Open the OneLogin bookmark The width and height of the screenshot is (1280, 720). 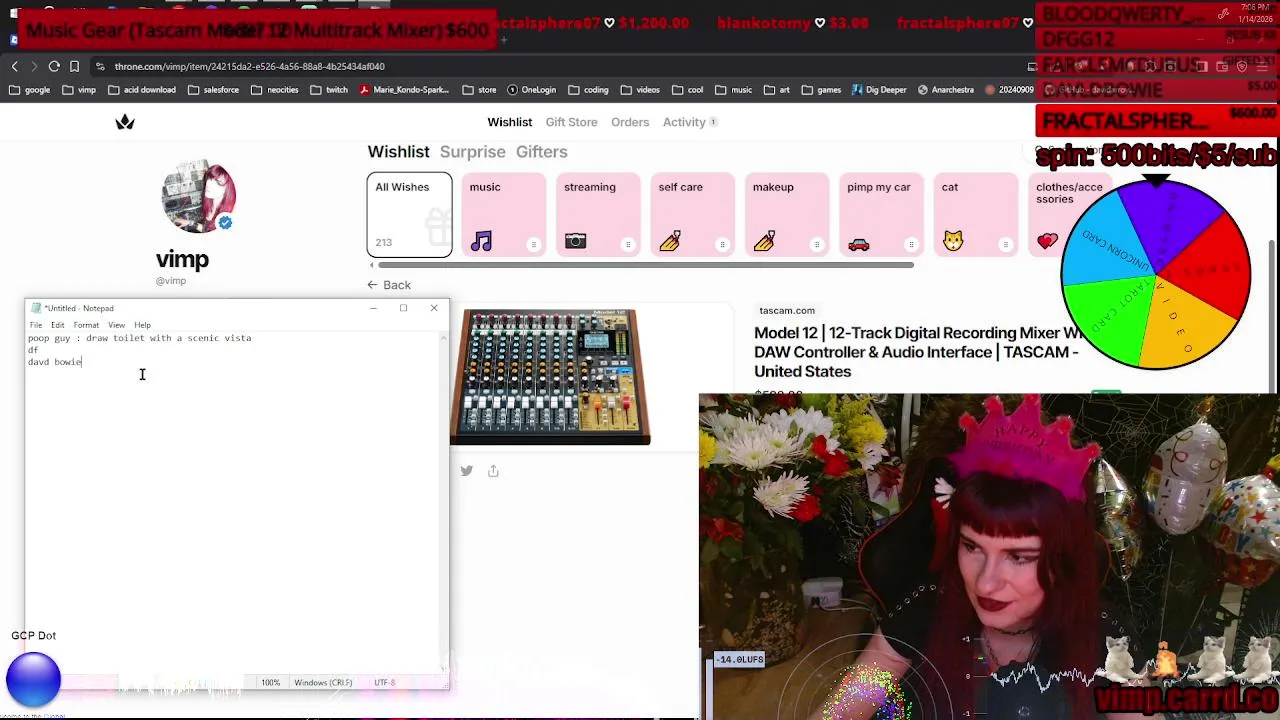(531, 90)
